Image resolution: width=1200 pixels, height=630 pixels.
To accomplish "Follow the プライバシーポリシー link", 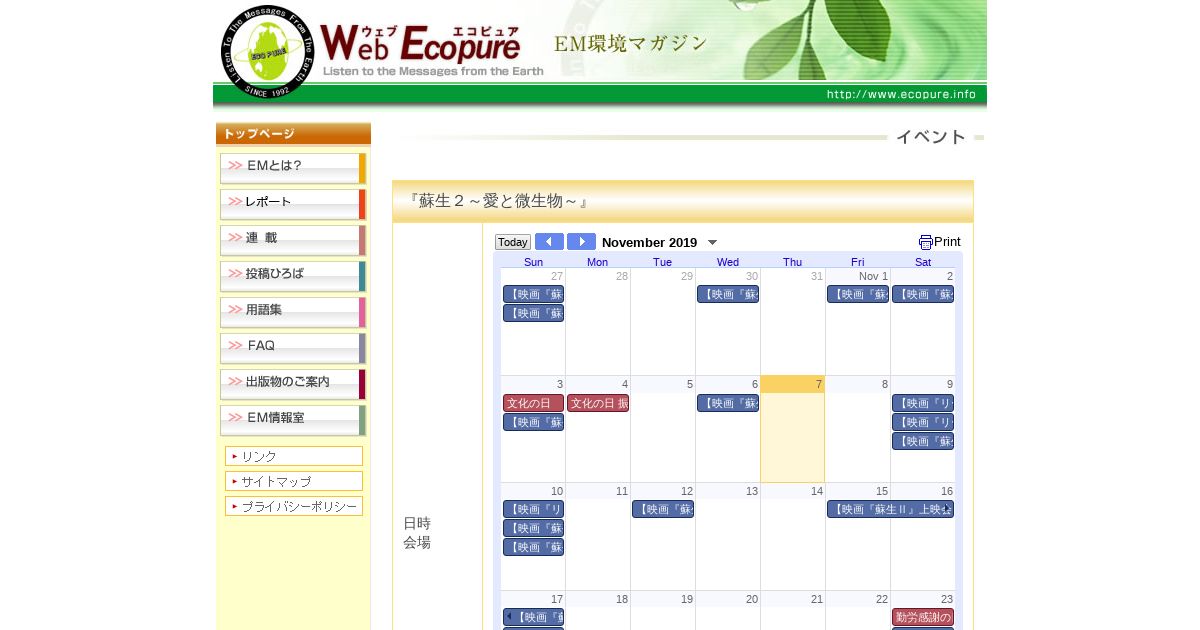I will 294,506.
